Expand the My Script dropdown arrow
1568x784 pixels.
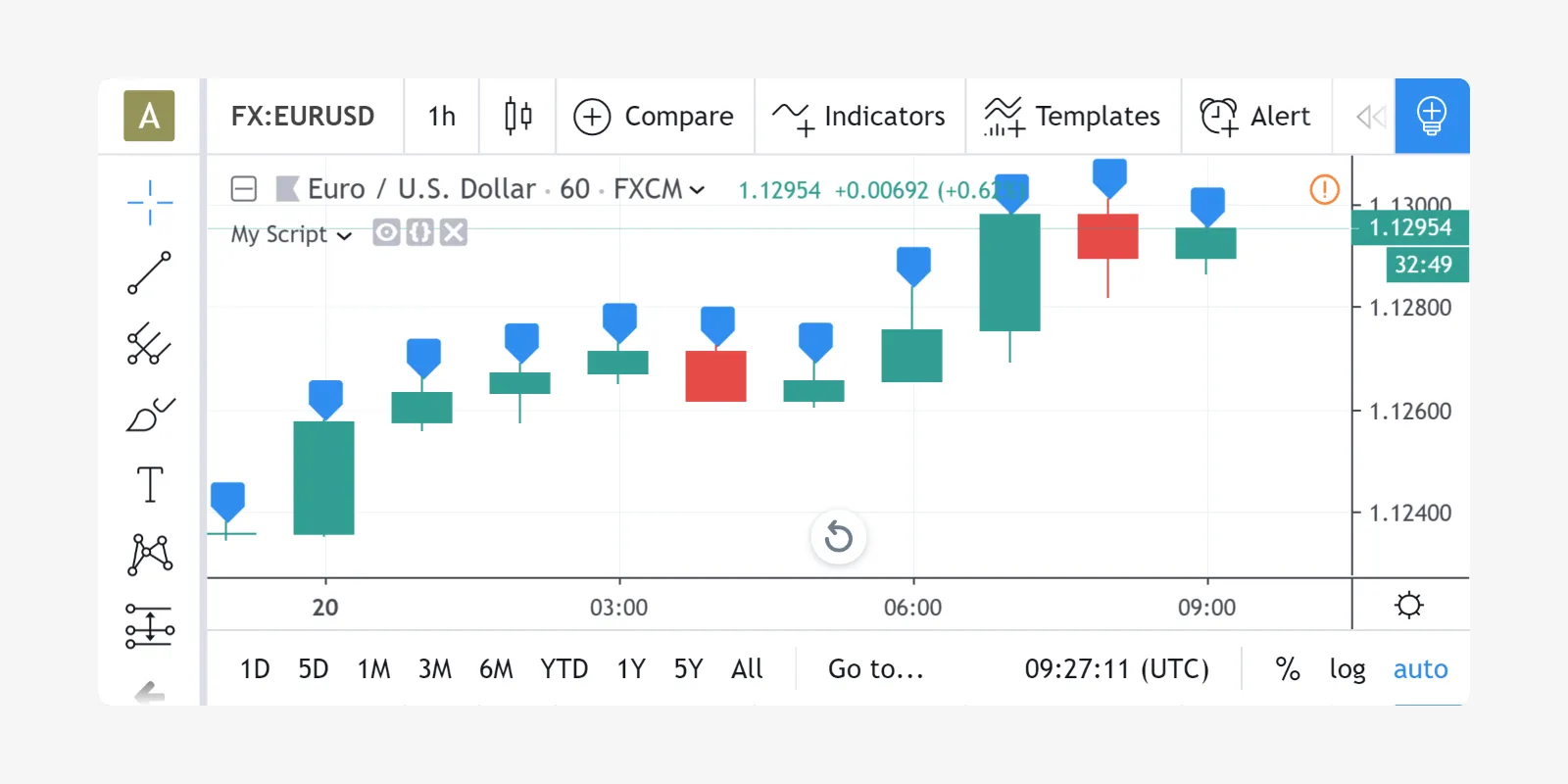(344, 235)
